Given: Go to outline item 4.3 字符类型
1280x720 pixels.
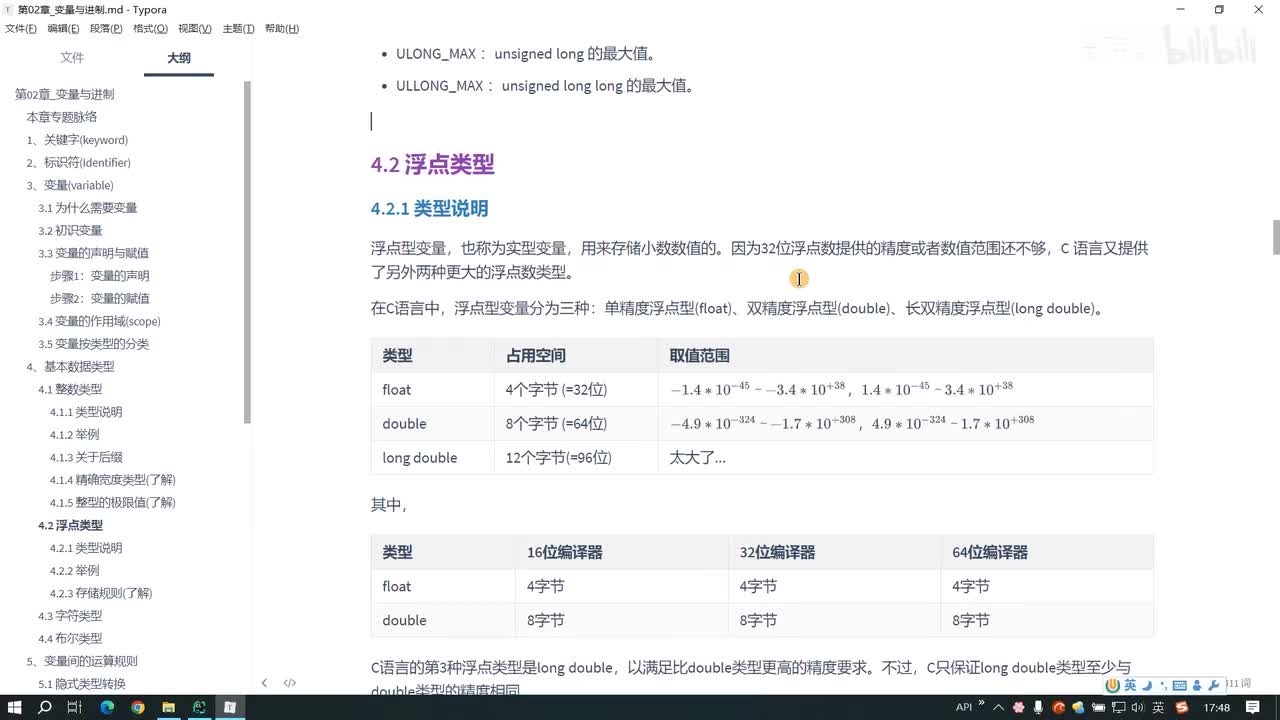Looking at the screenshot, I should click(70, 616).
